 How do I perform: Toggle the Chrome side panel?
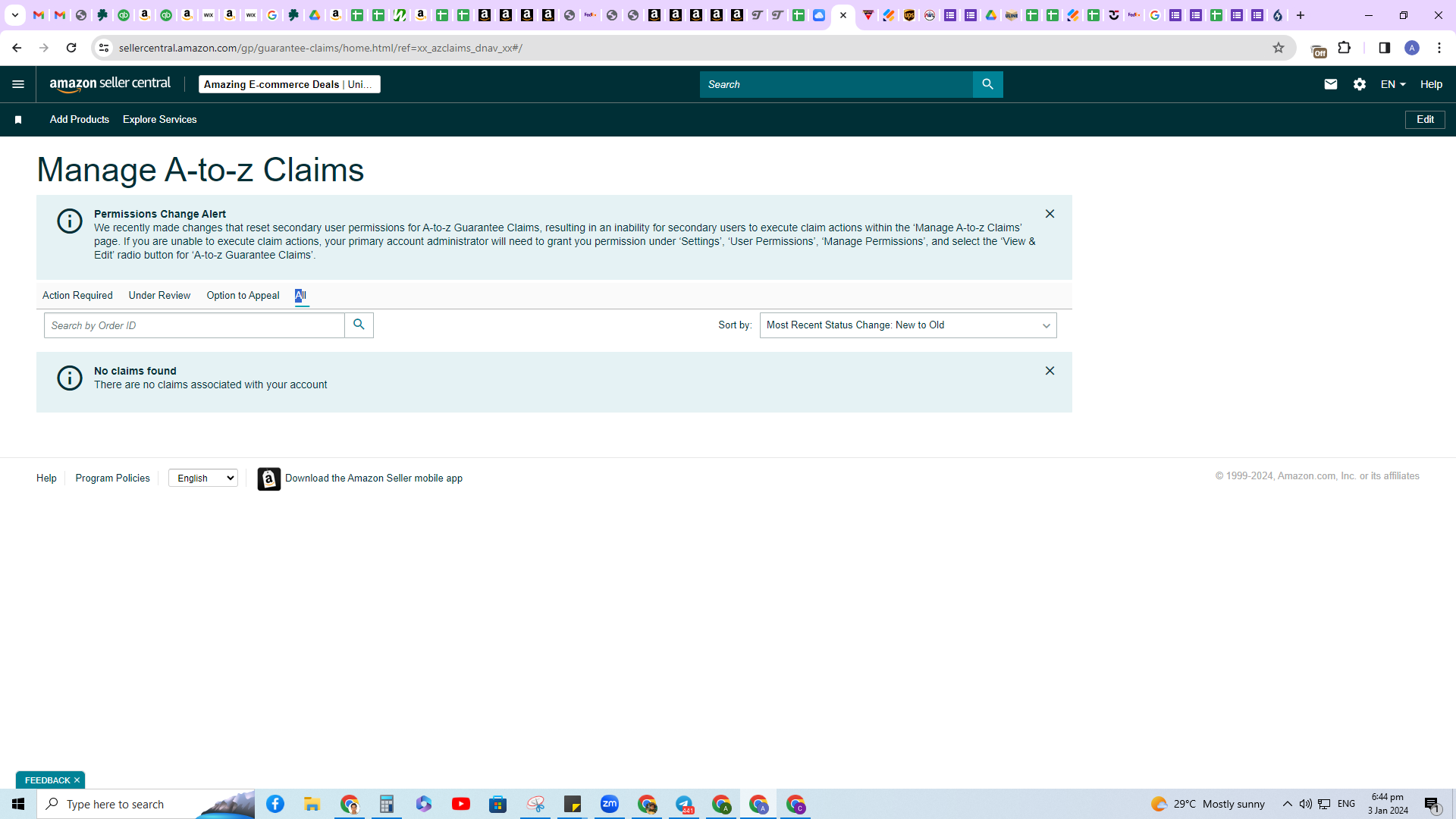click(1384, 48)
